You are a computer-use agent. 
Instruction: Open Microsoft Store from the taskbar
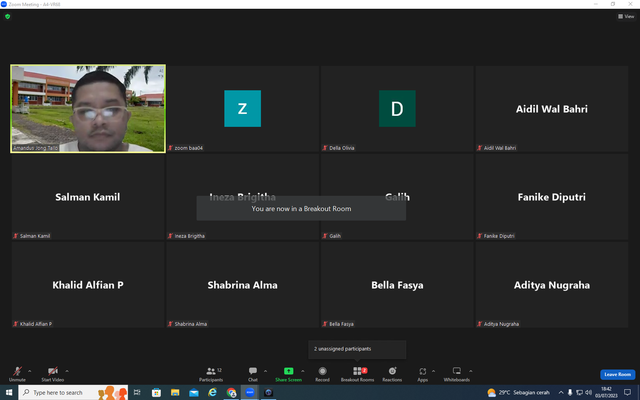[156, 393]
